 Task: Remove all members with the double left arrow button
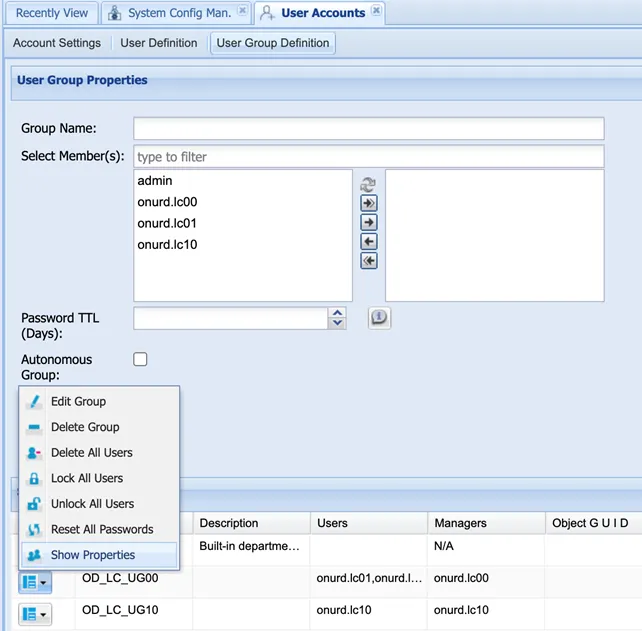pos(368,261)
